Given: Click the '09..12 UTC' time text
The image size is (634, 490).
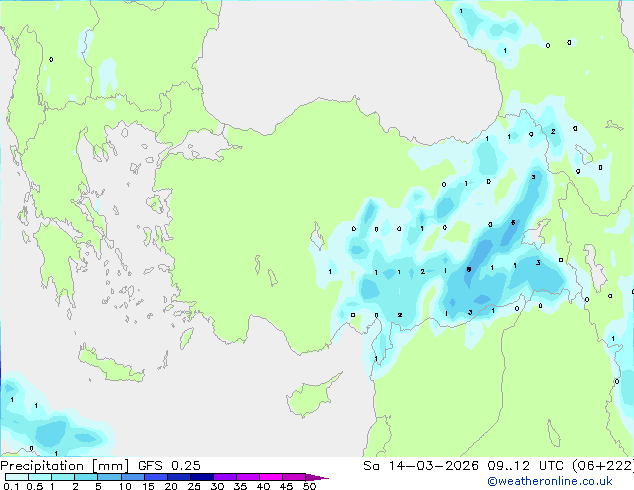Looking at the screenshot, I should [x=525, y=466].
